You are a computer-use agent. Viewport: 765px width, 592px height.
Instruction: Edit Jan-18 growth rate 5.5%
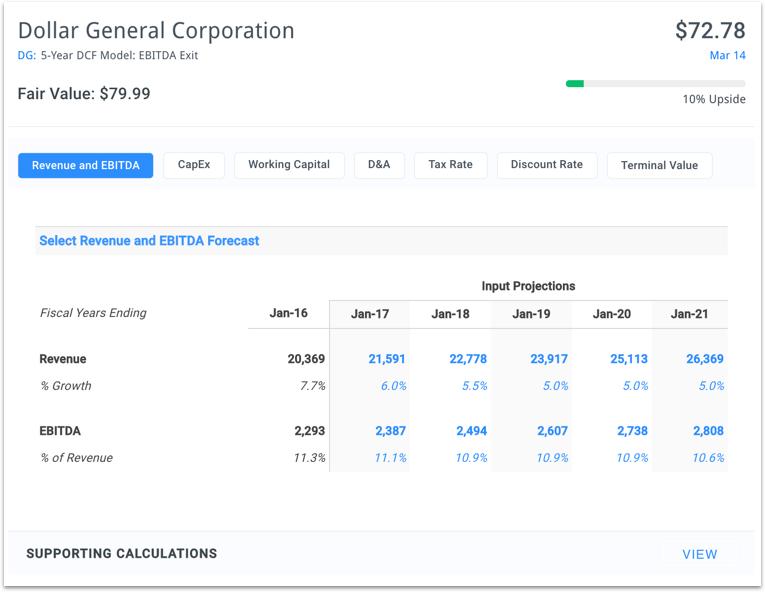(474, 386)
